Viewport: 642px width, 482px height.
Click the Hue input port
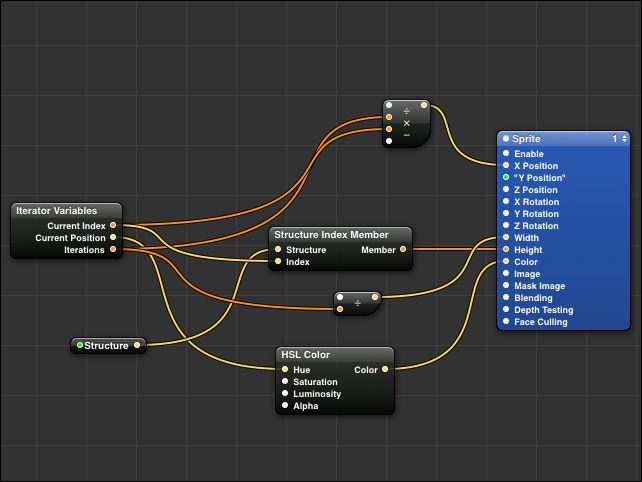pyautogui.click(x=285, y=370)
